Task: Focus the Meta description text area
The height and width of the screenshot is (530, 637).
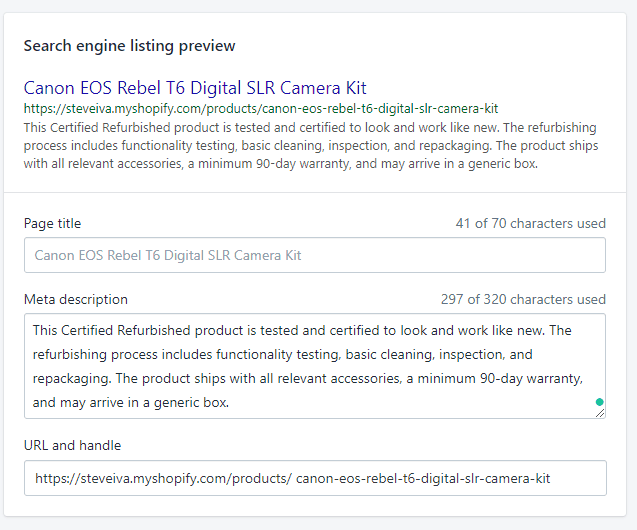Action: point(315,366)
